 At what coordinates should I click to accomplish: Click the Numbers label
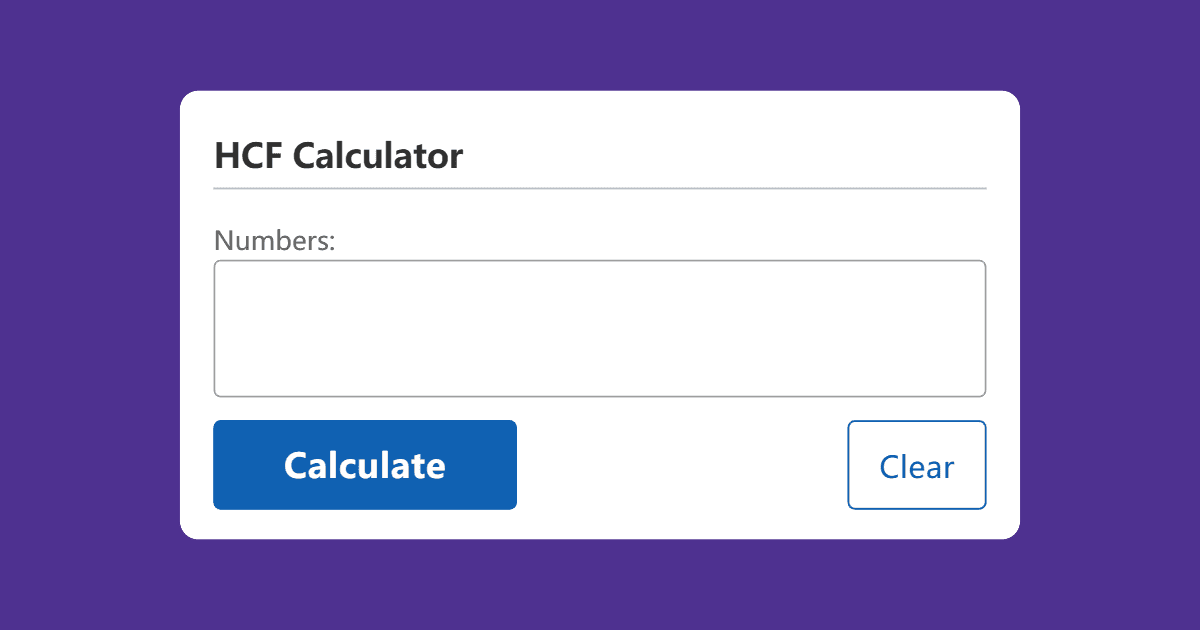[273, 240]
